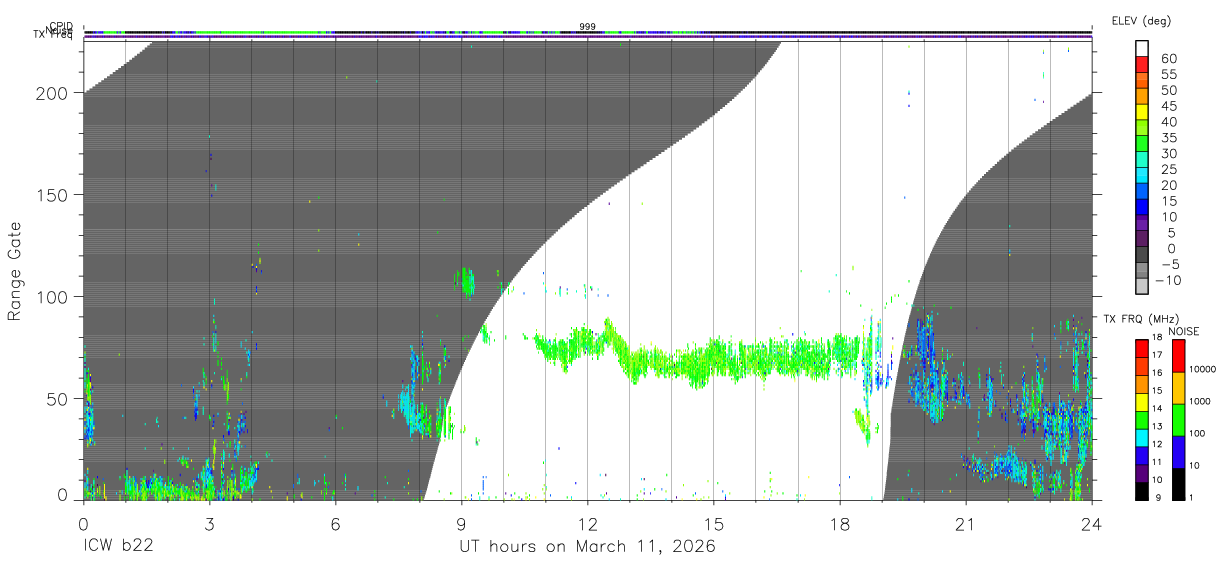Click the '21' UT hour tick label
The height and width of the screenshot is (567, 1228).
(965, 525)
